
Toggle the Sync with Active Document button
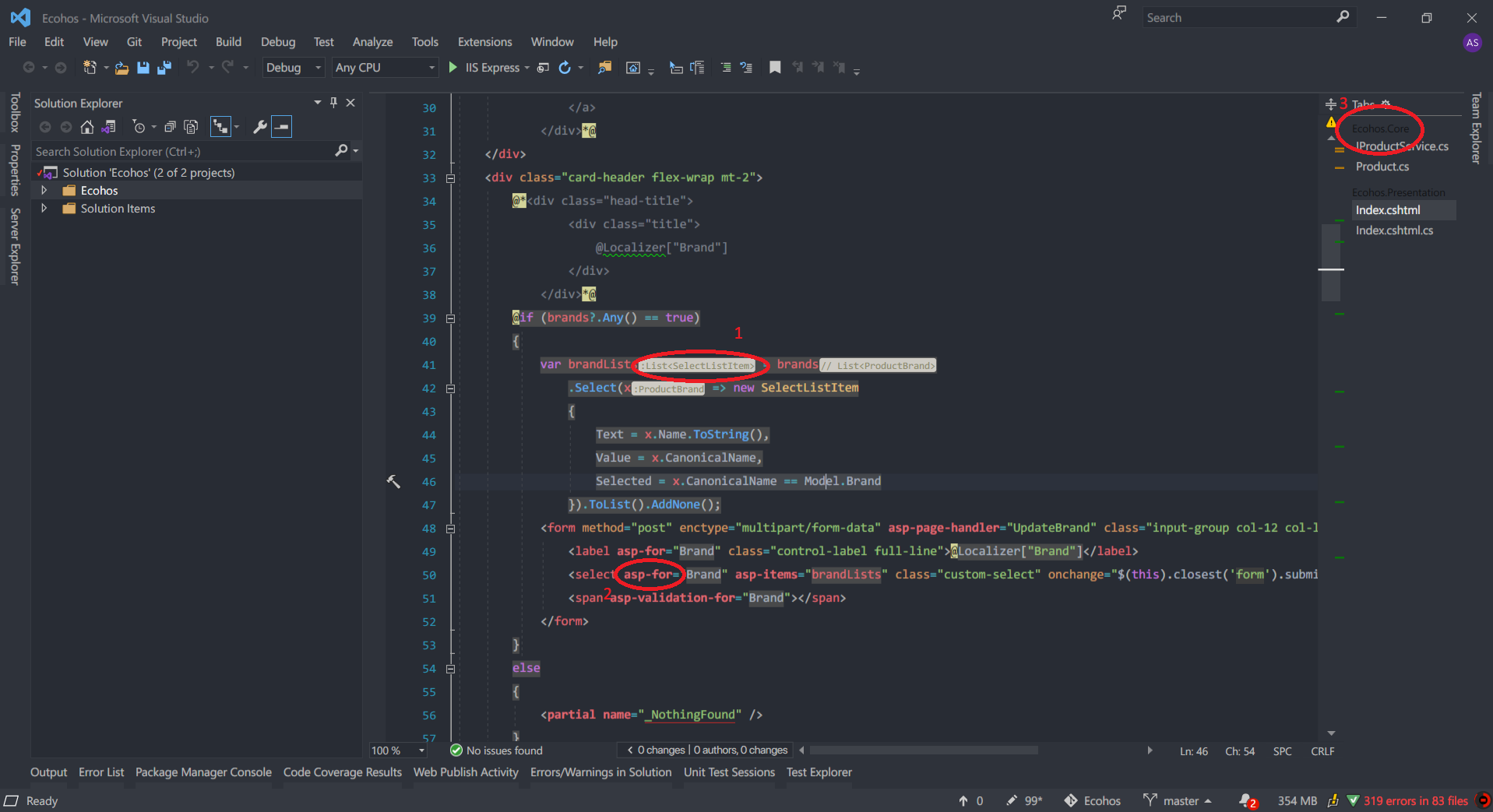[221, 127]
